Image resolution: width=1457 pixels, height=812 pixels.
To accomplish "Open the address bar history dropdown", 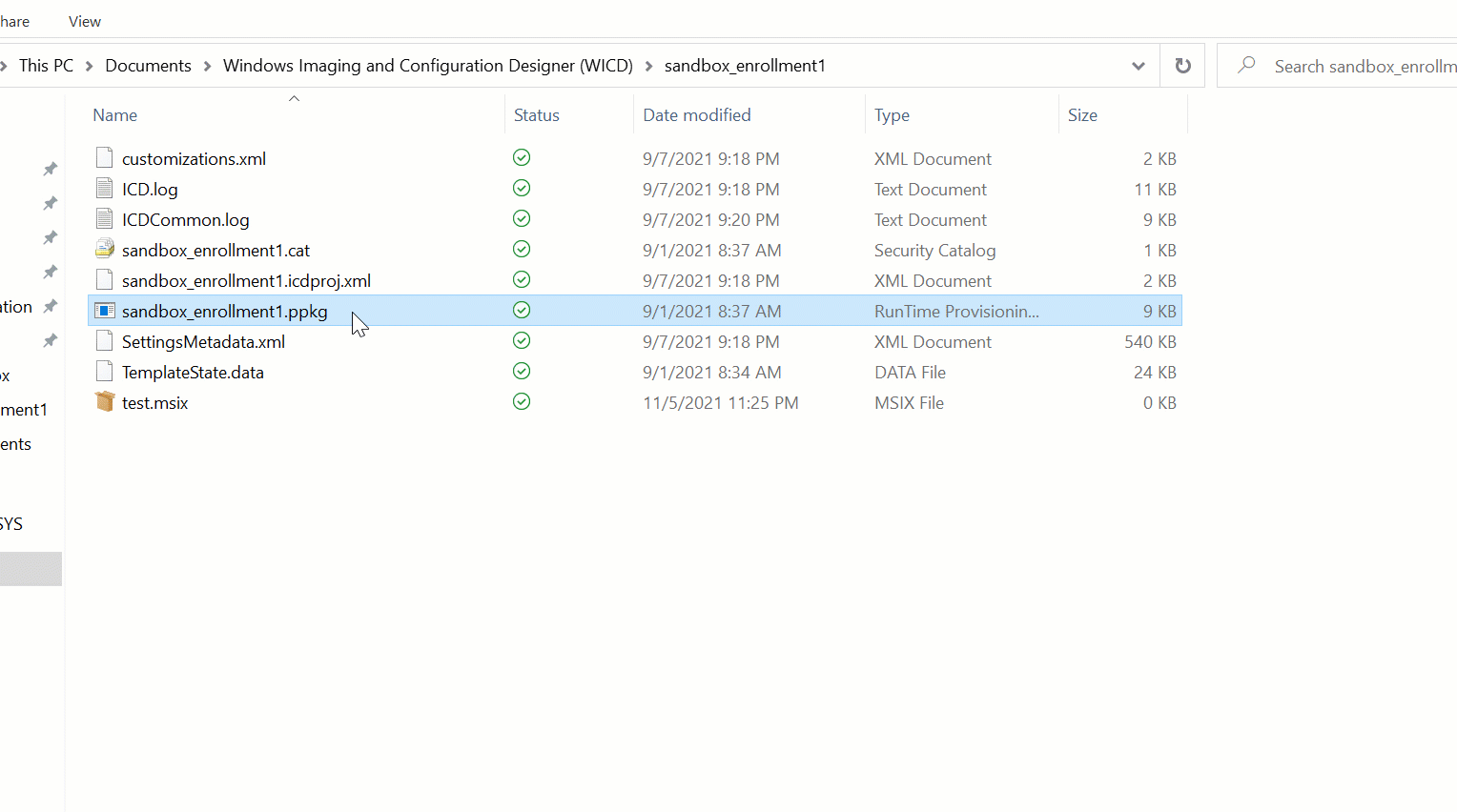I will tap(1138, 65).
